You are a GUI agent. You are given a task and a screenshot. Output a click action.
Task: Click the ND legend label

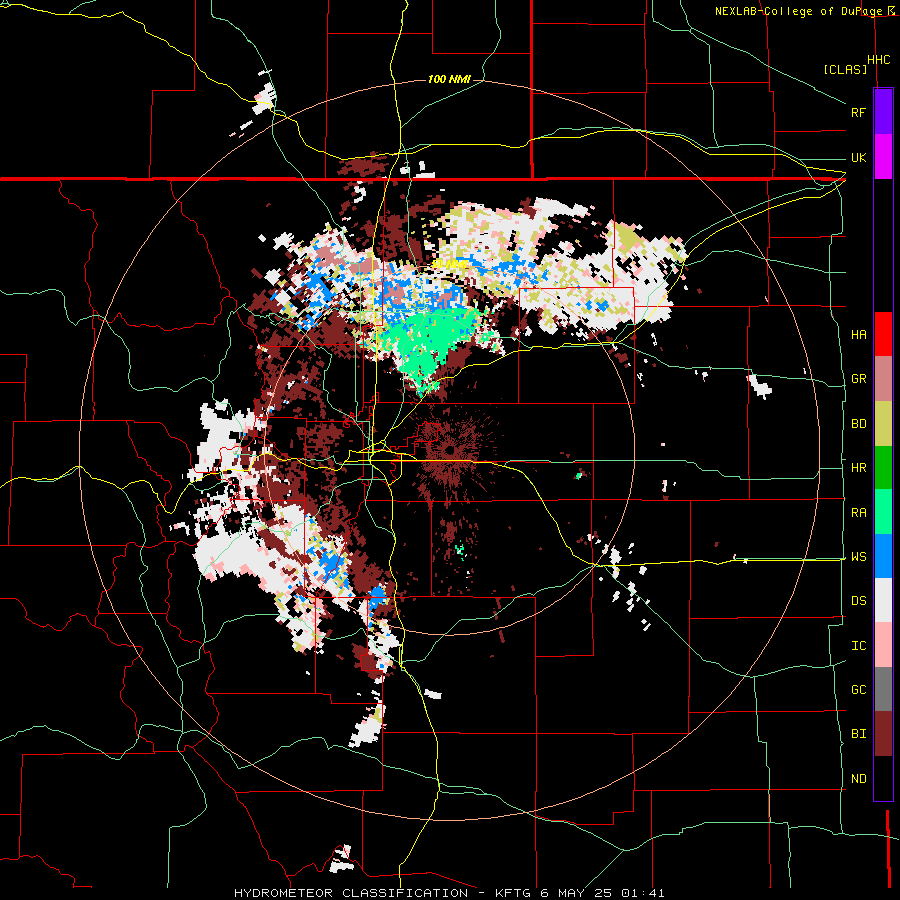pos(858,779)
